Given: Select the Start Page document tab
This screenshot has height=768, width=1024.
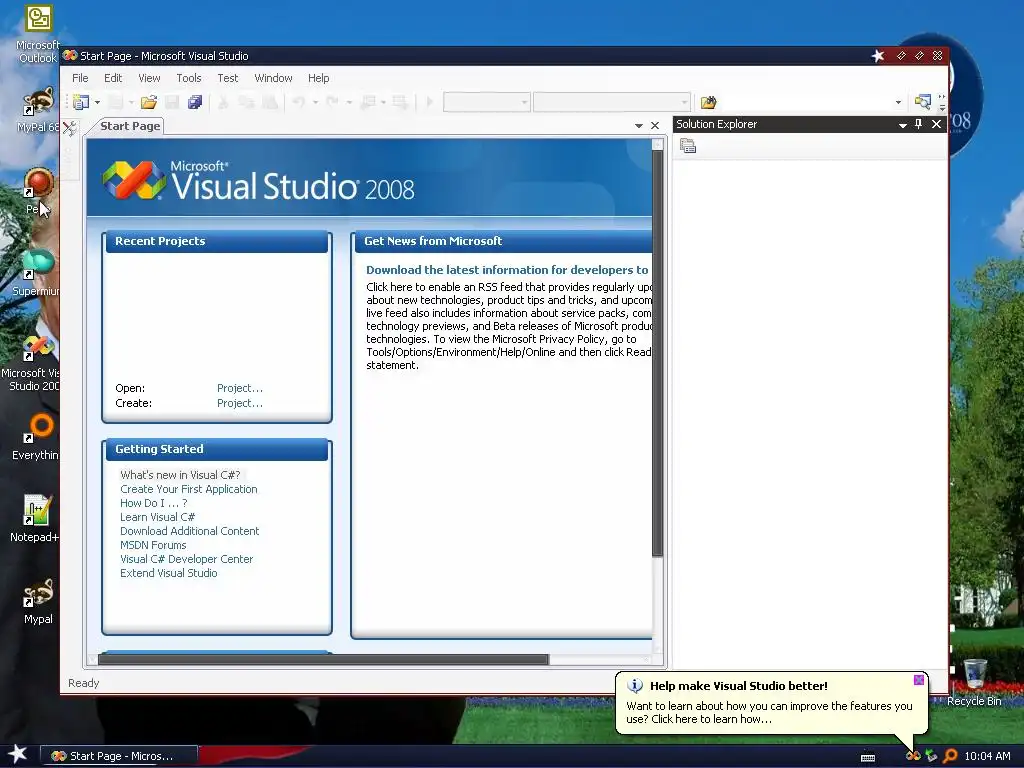Looking at the screenshot, I should click(130, 126).
